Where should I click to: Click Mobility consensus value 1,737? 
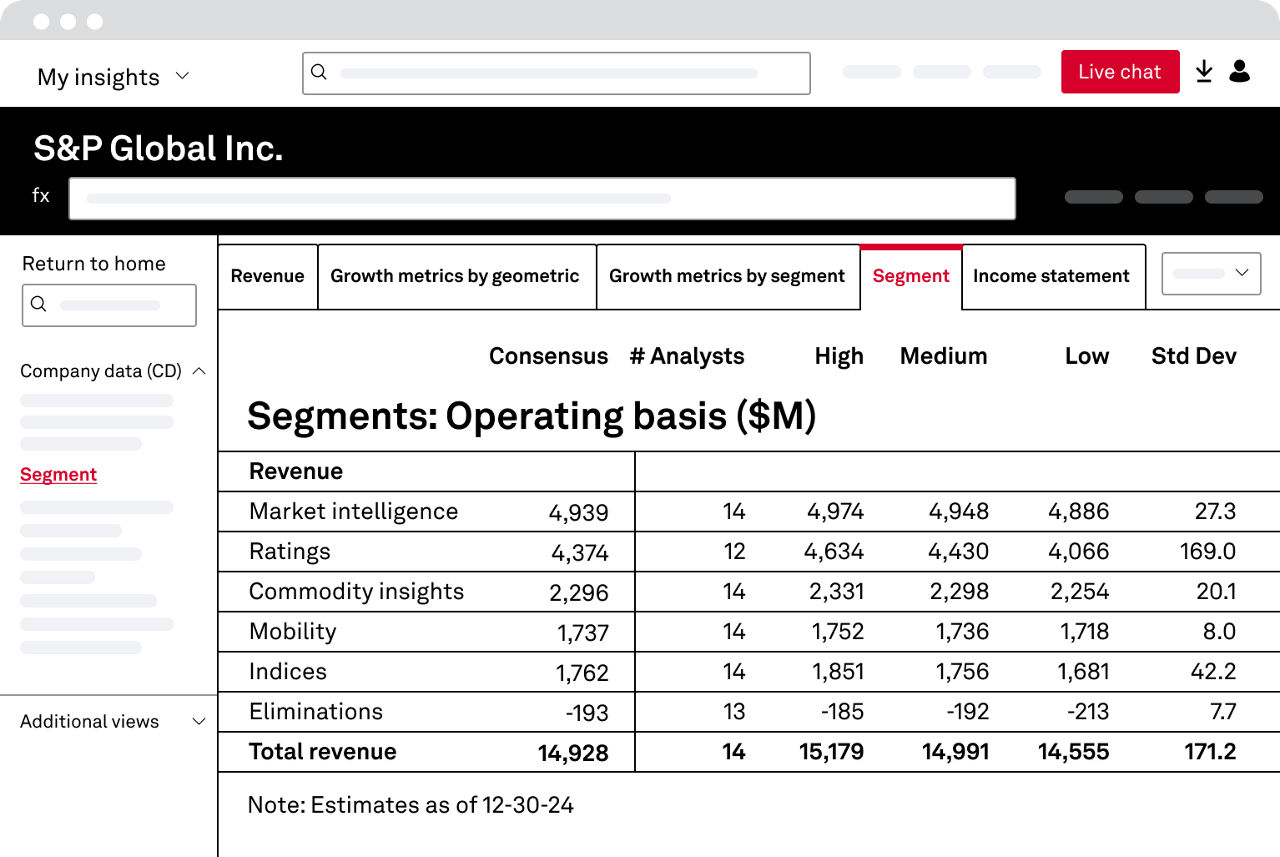(x=582, y=633)
